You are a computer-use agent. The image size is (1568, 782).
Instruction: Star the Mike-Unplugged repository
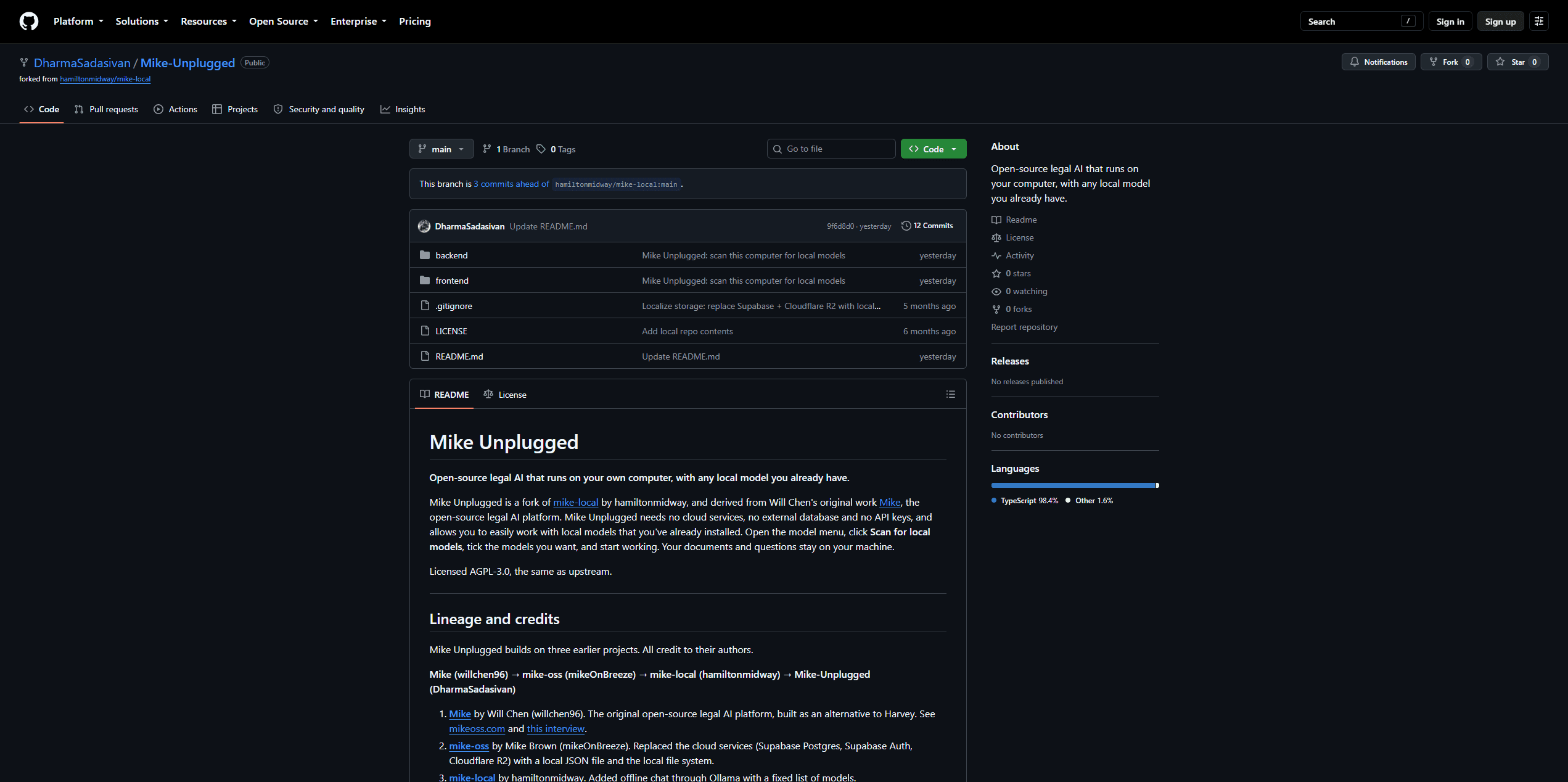pos(1517,62)
